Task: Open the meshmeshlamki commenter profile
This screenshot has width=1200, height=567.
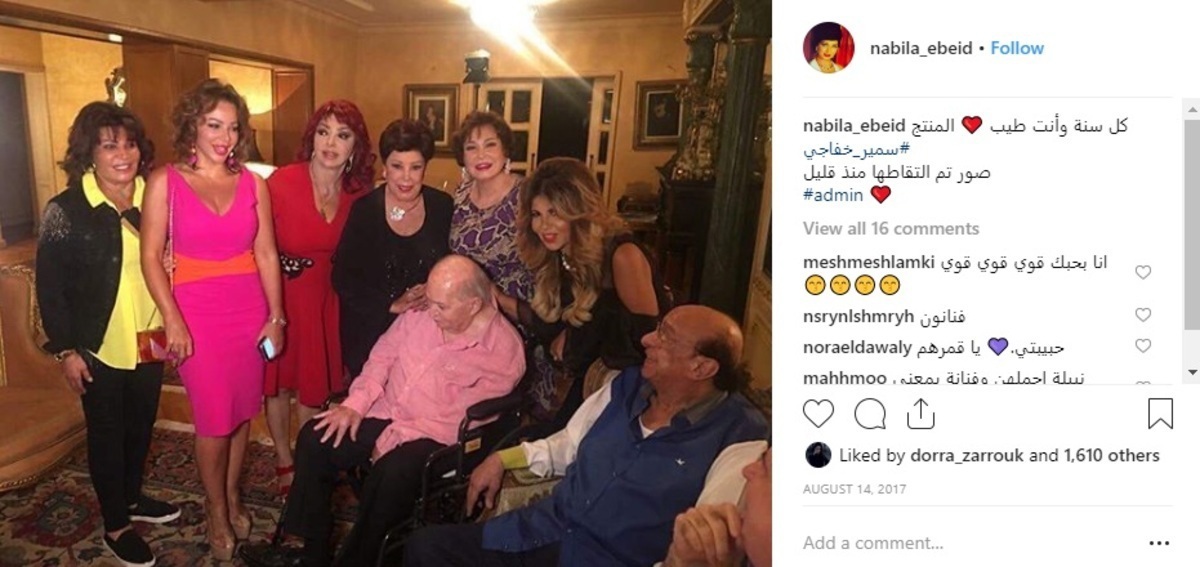Action: 866,262
